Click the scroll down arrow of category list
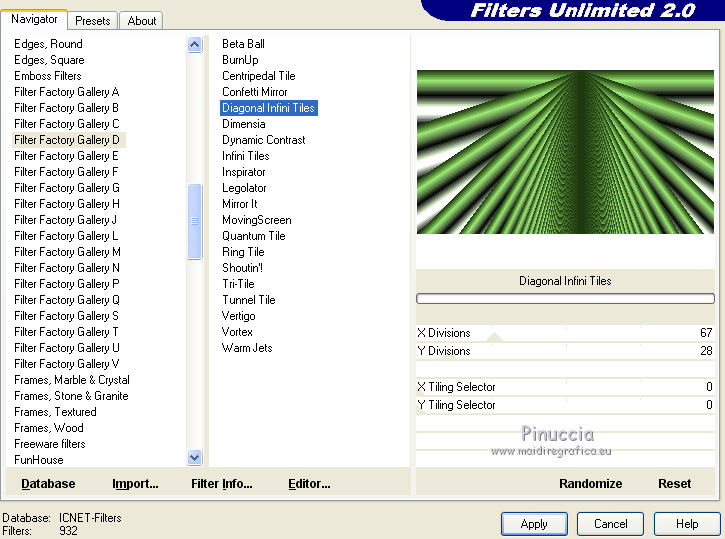Viewport: 725px width, 539px height. (195, 458)
